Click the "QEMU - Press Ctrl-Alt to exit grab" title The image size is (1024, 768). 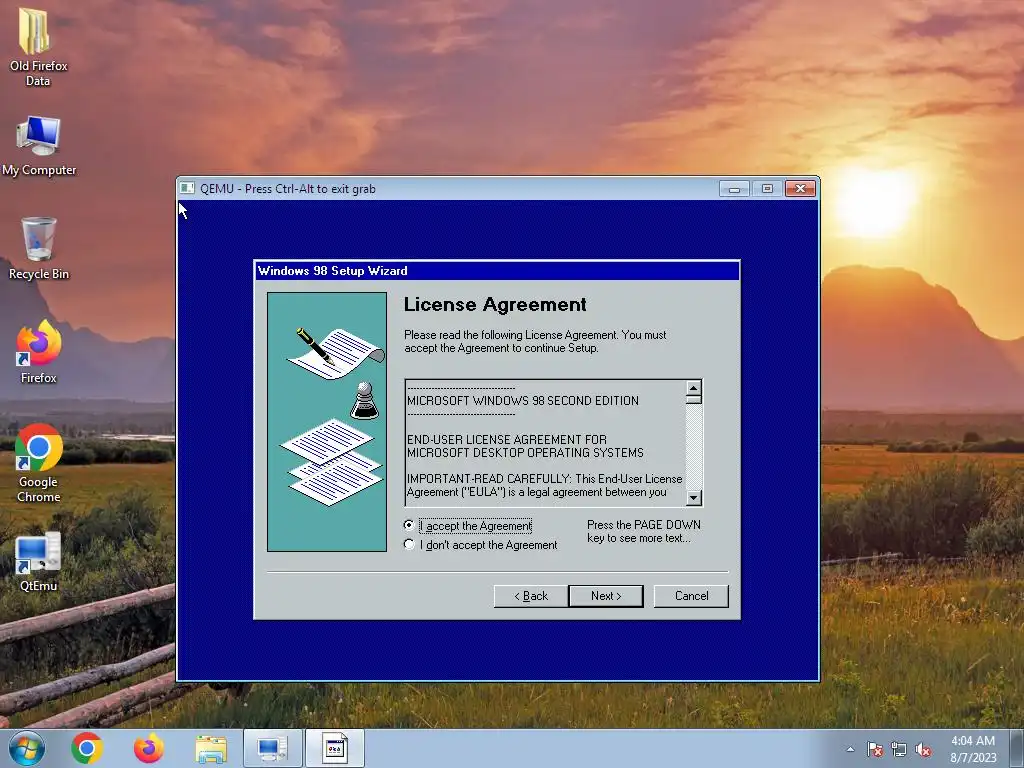(x=287, y=189)
